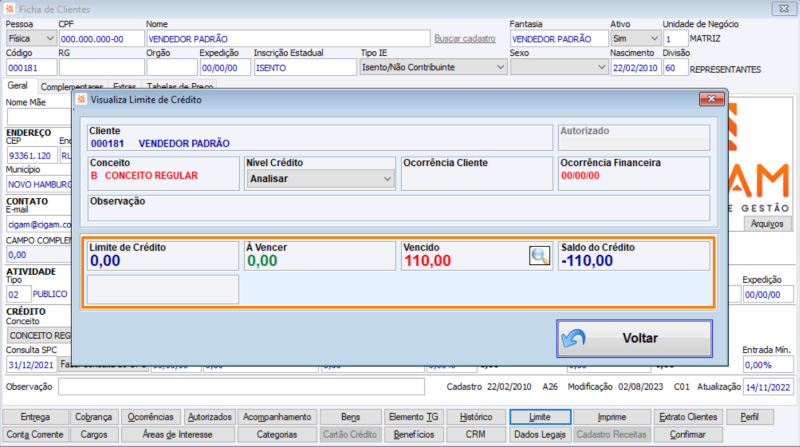Close the Visualiza Limite de Crédito dialog
This screenshot has width=800, height=447.
point(711,99)
